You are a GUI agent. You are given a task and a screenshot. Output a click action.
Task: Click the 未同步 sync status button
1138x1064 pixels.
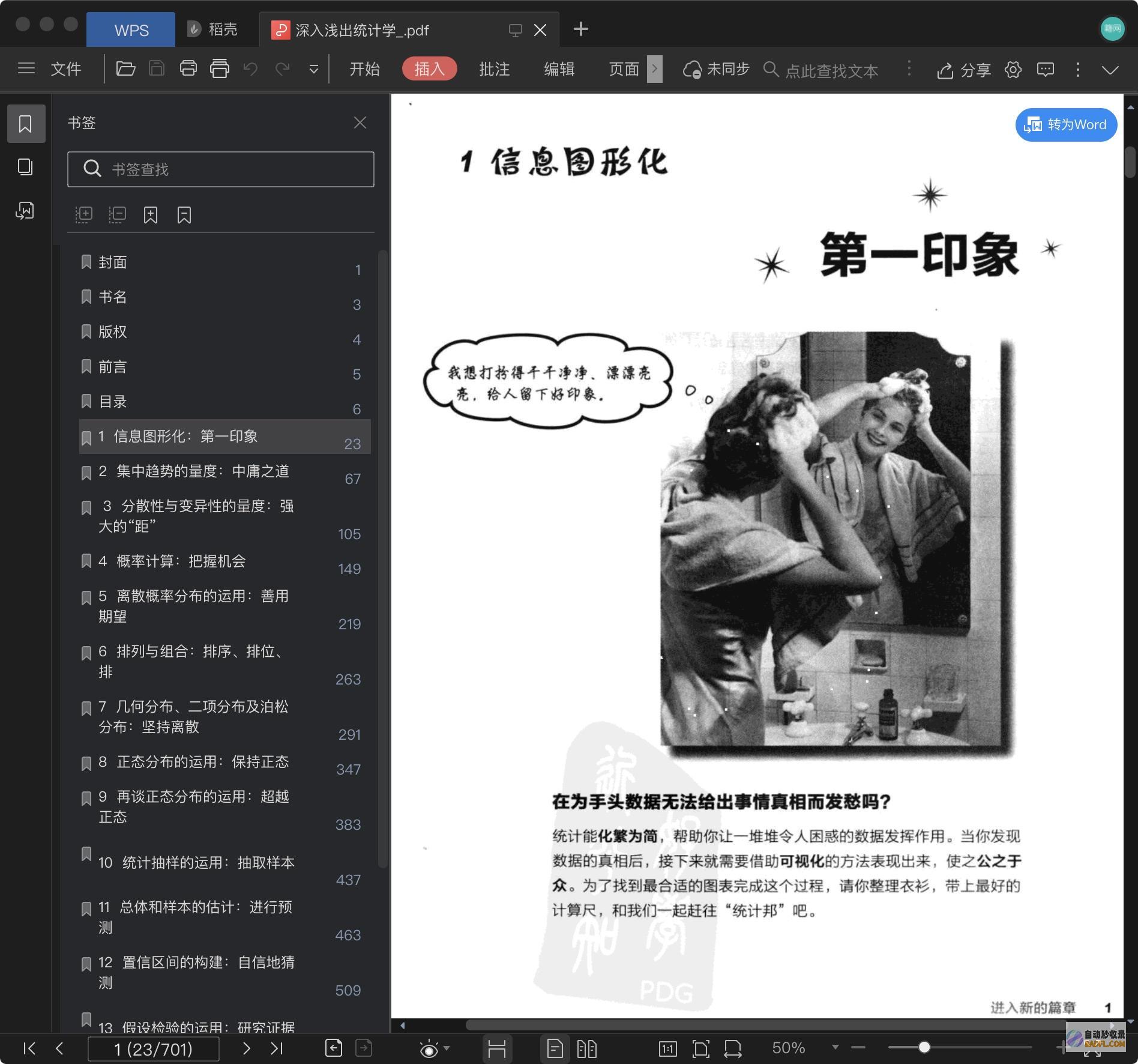click(716, 70)
